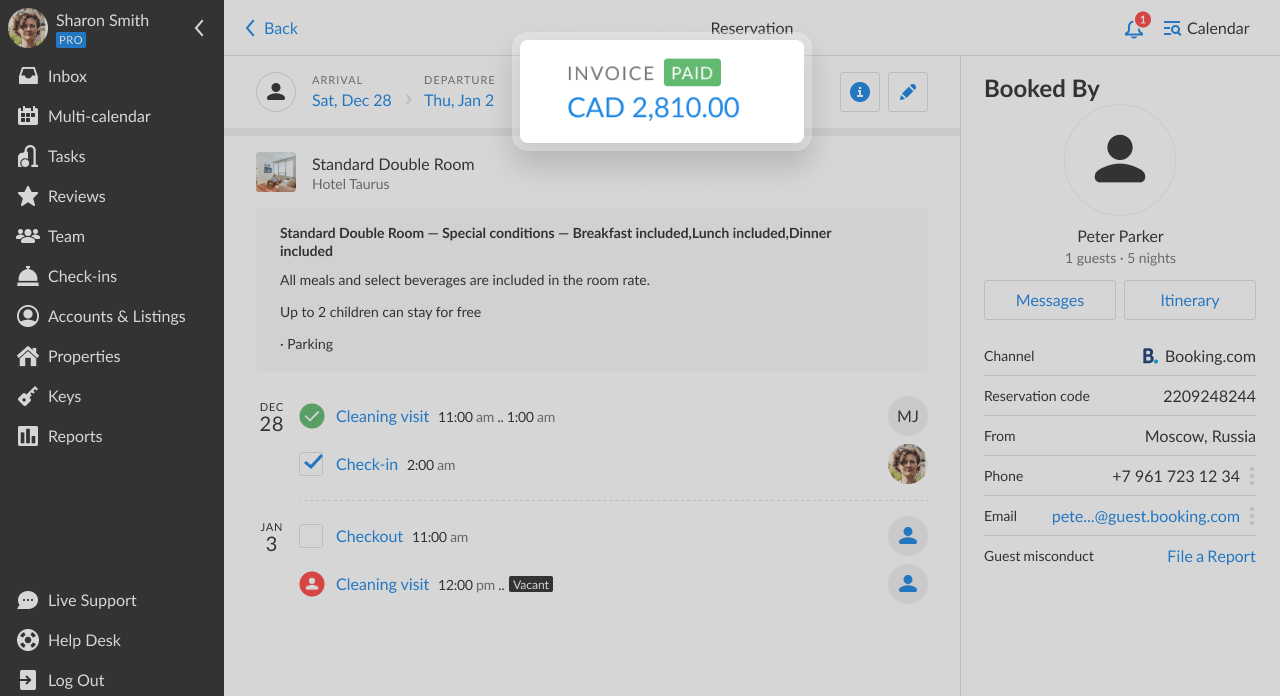Select the Reviews menu label

[x=76, y=196]
